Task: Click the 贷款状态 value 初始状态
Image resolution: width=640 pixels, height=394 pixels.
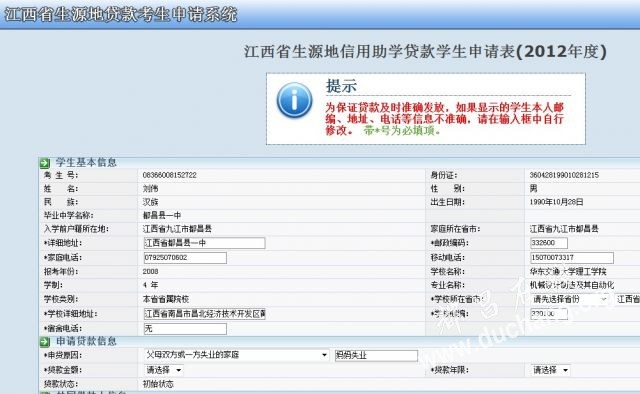Action: tap(158, 384)
